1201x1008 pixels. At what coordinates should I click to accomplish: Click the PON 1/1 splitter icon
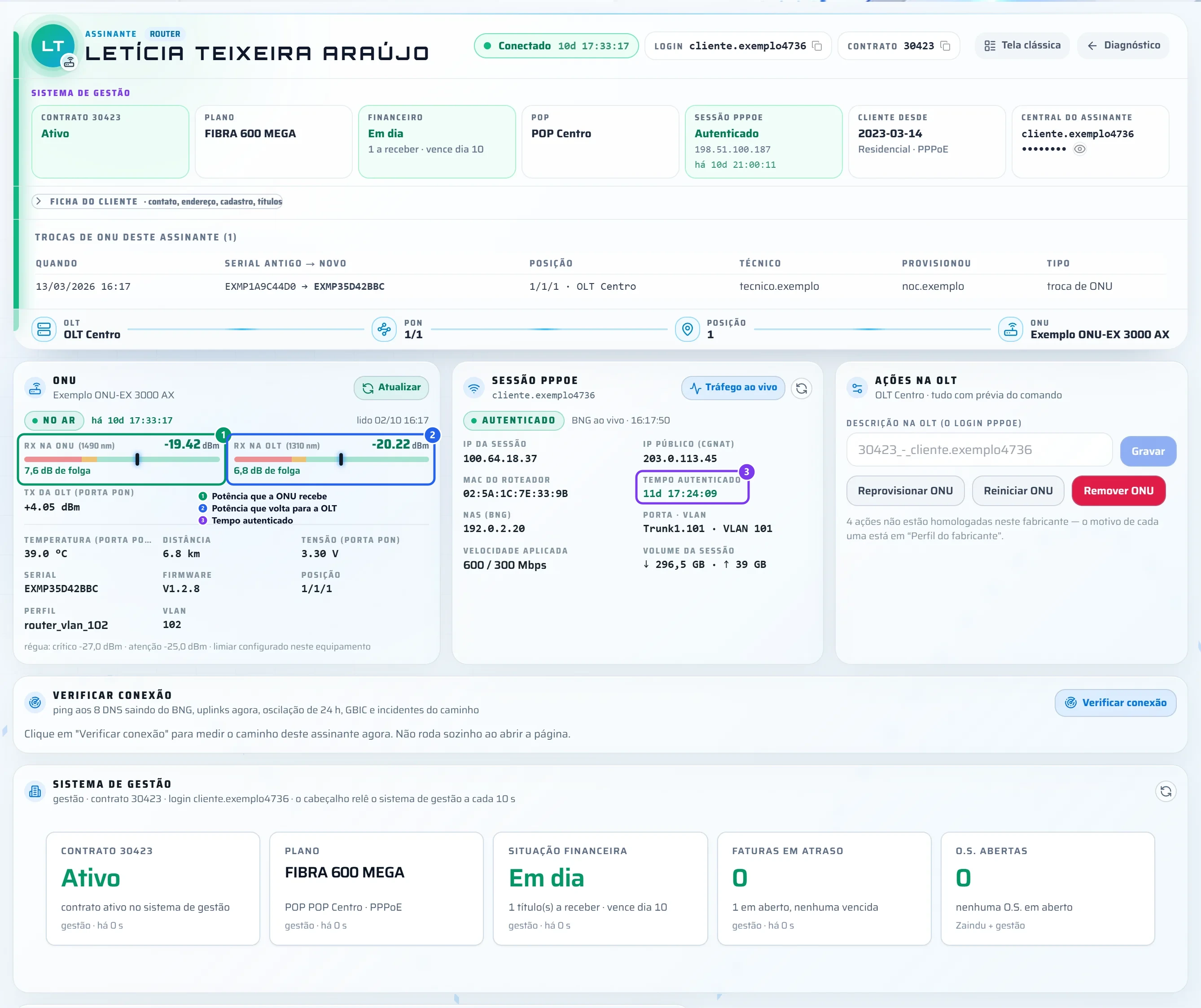point(384,329)
